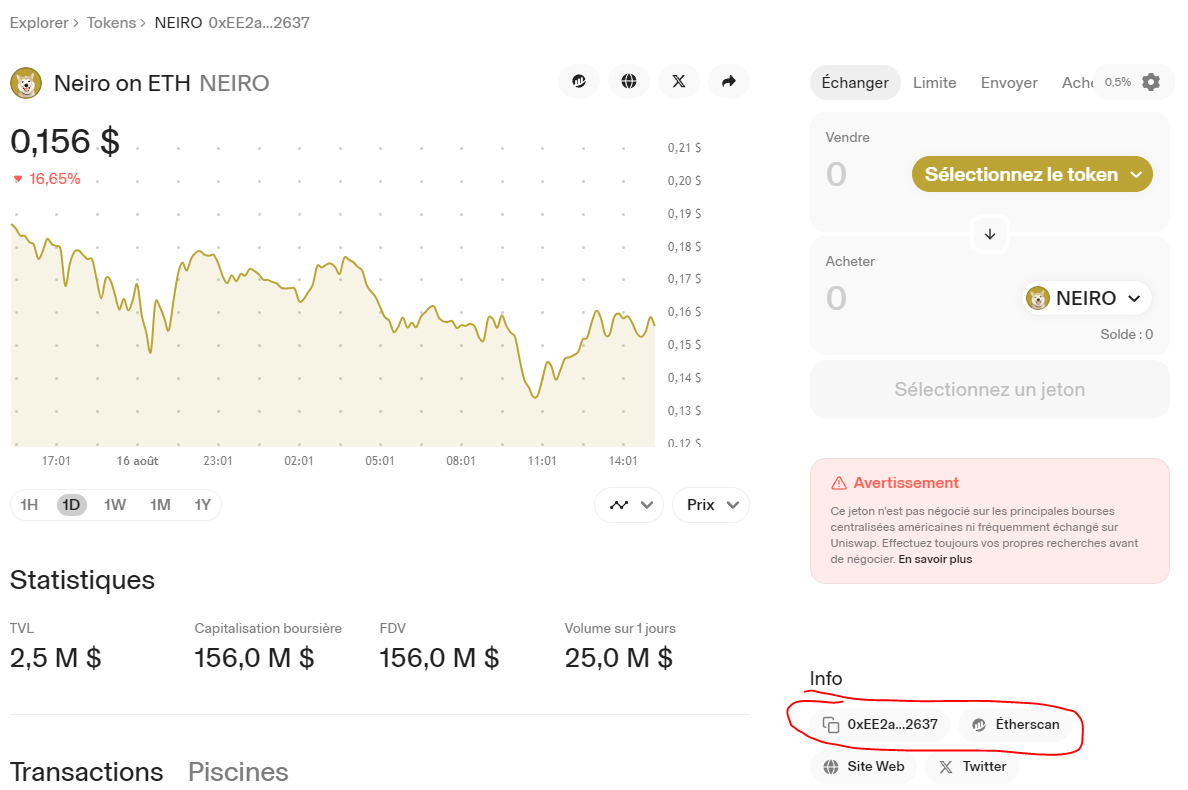The image size is (1188, 790).
Task: Click the share arrow icon
Action: [729, 82]
